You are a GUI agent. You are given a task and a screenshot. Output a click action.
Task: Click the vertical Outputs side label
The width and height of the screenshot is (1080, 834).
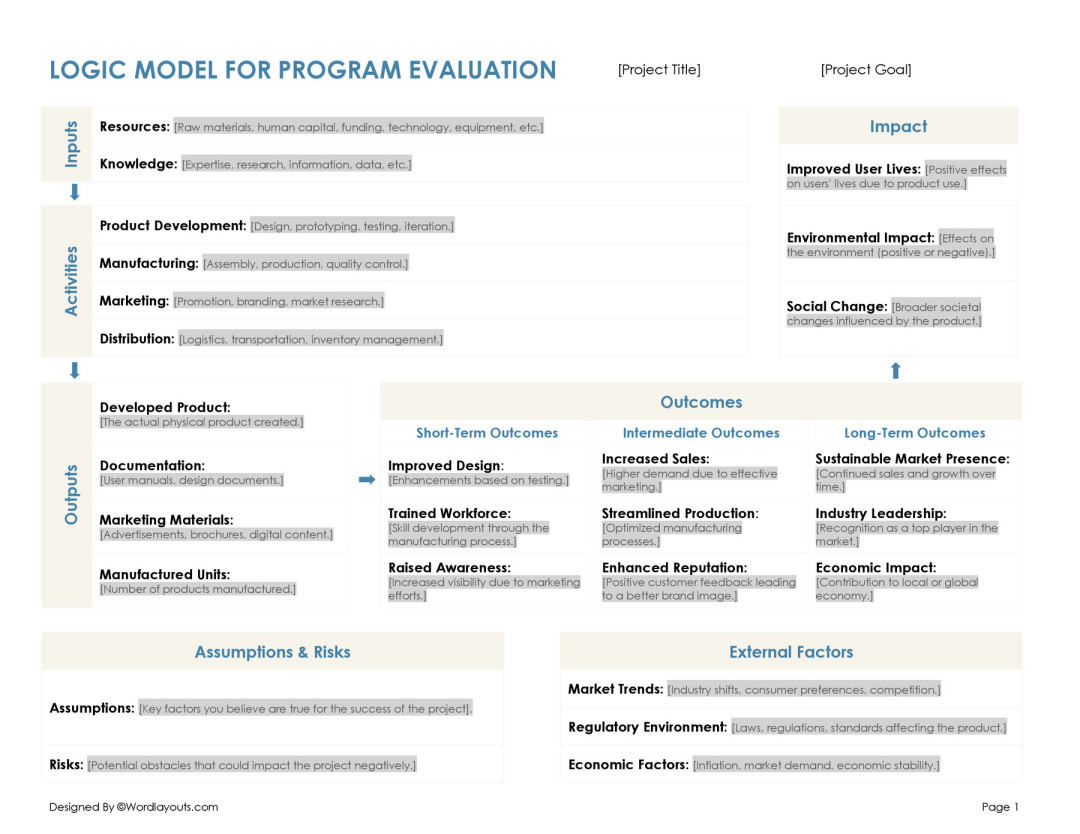point(71,494)
